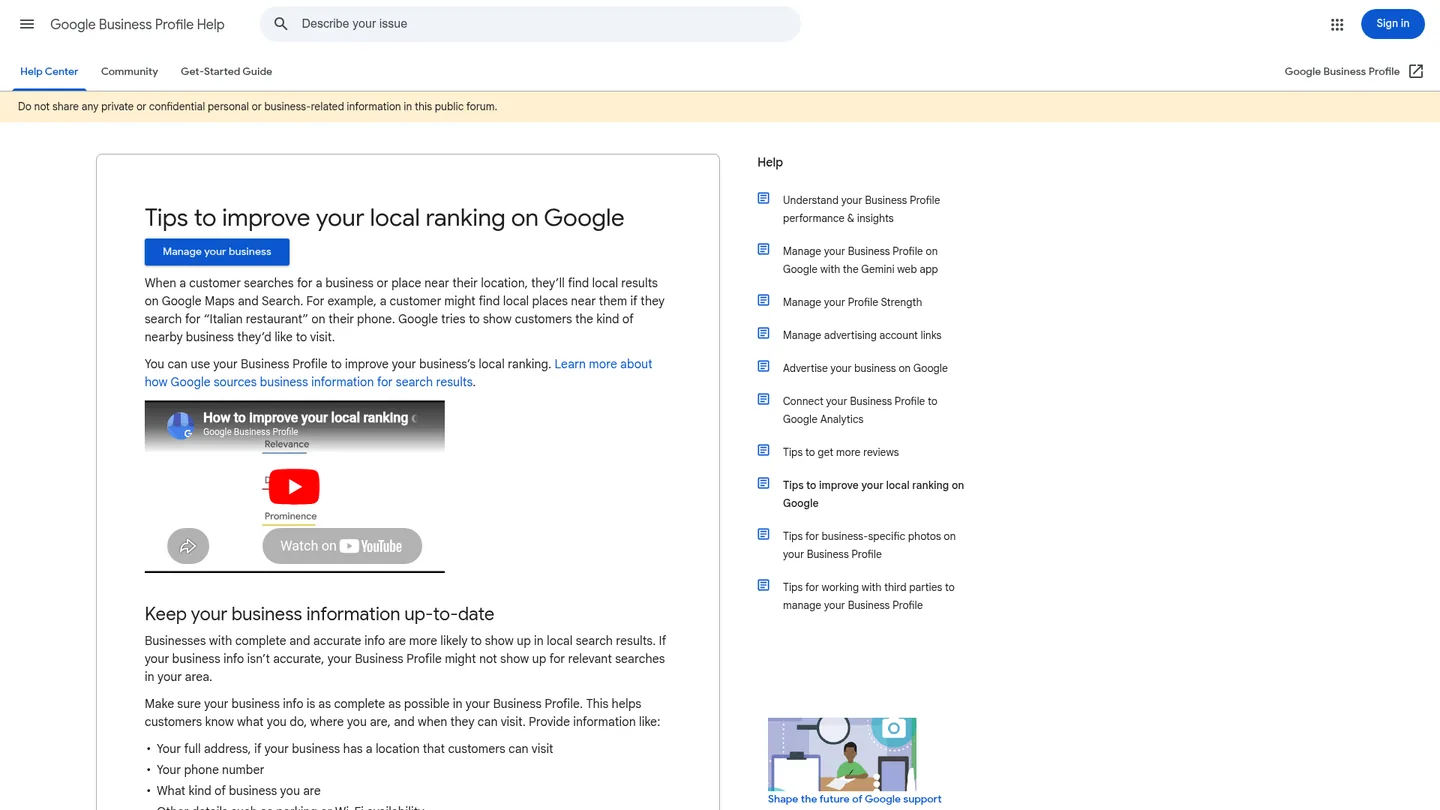1440x810 pixels.
Task: Click article icon beside Connect to Google Analytics
Action: (763, 400)
